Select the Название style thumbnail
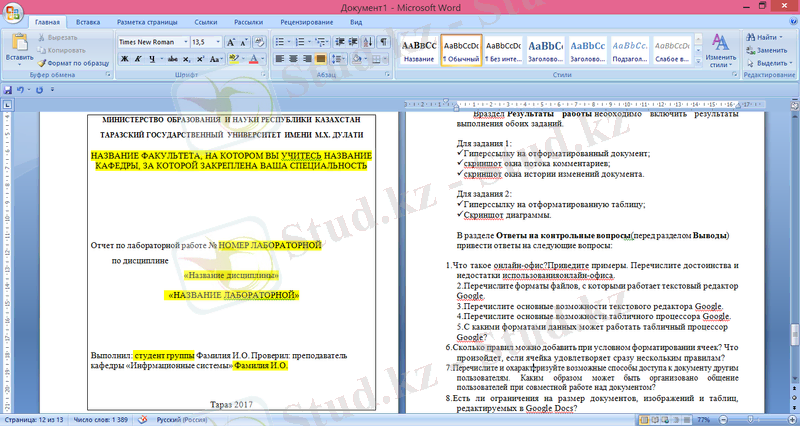 (418, 50)
